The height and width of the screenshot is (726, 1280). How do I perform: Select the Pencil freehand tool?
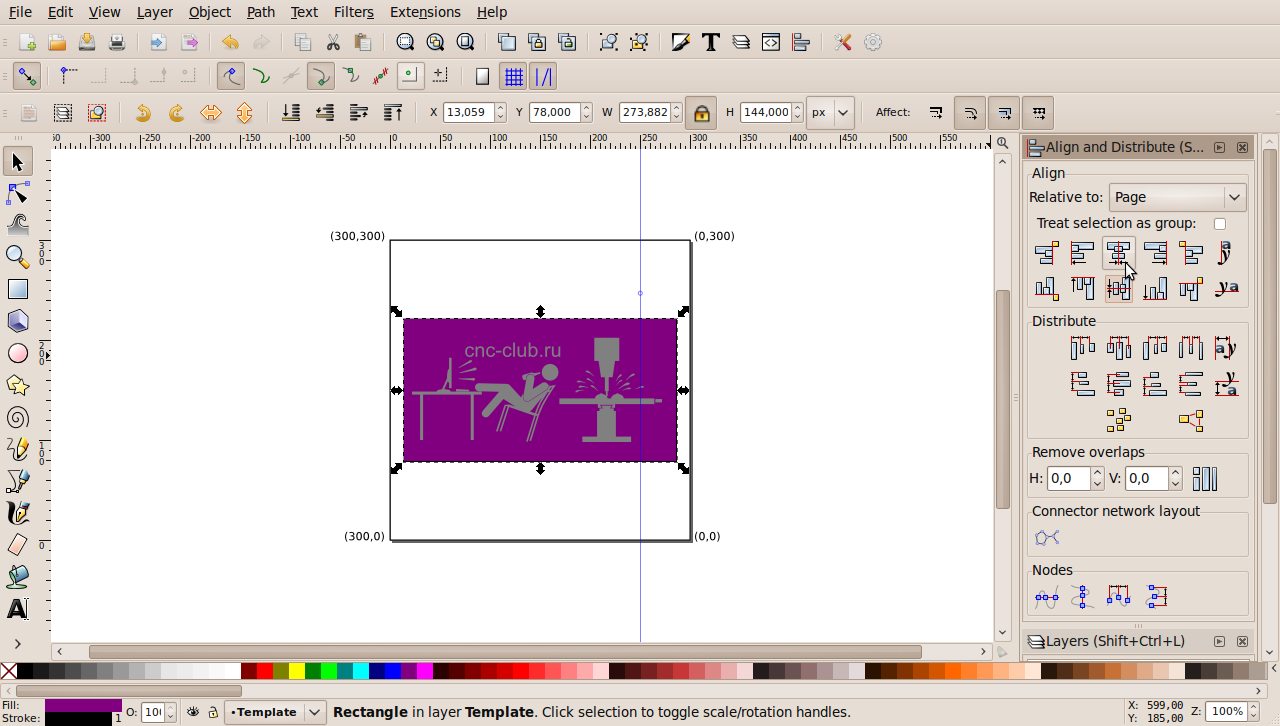[x=17, y=449]
